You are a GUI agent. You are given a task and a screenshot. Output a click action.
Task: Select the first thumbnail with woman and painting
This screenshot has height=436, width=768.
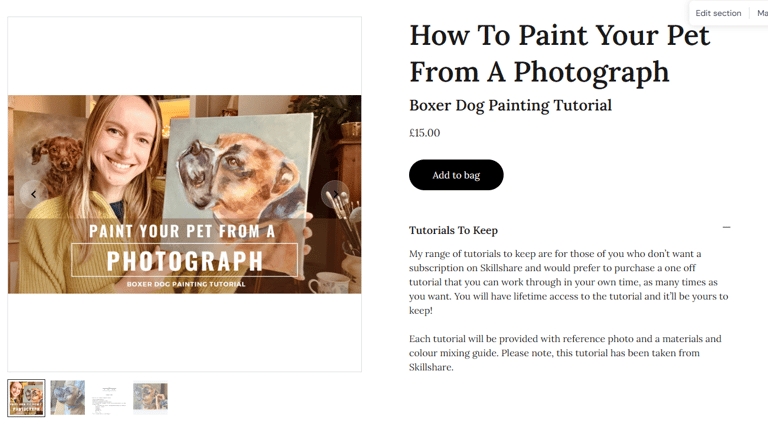[x=27, y=398]
